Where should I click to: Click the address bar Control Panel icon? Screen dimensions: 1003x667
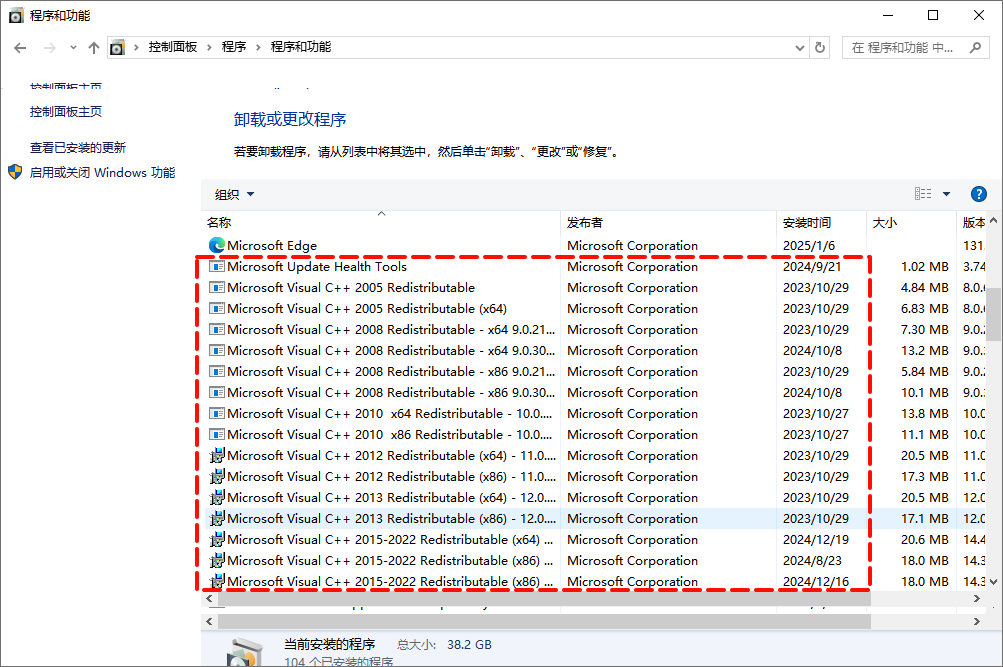click(x=118, y=47)
